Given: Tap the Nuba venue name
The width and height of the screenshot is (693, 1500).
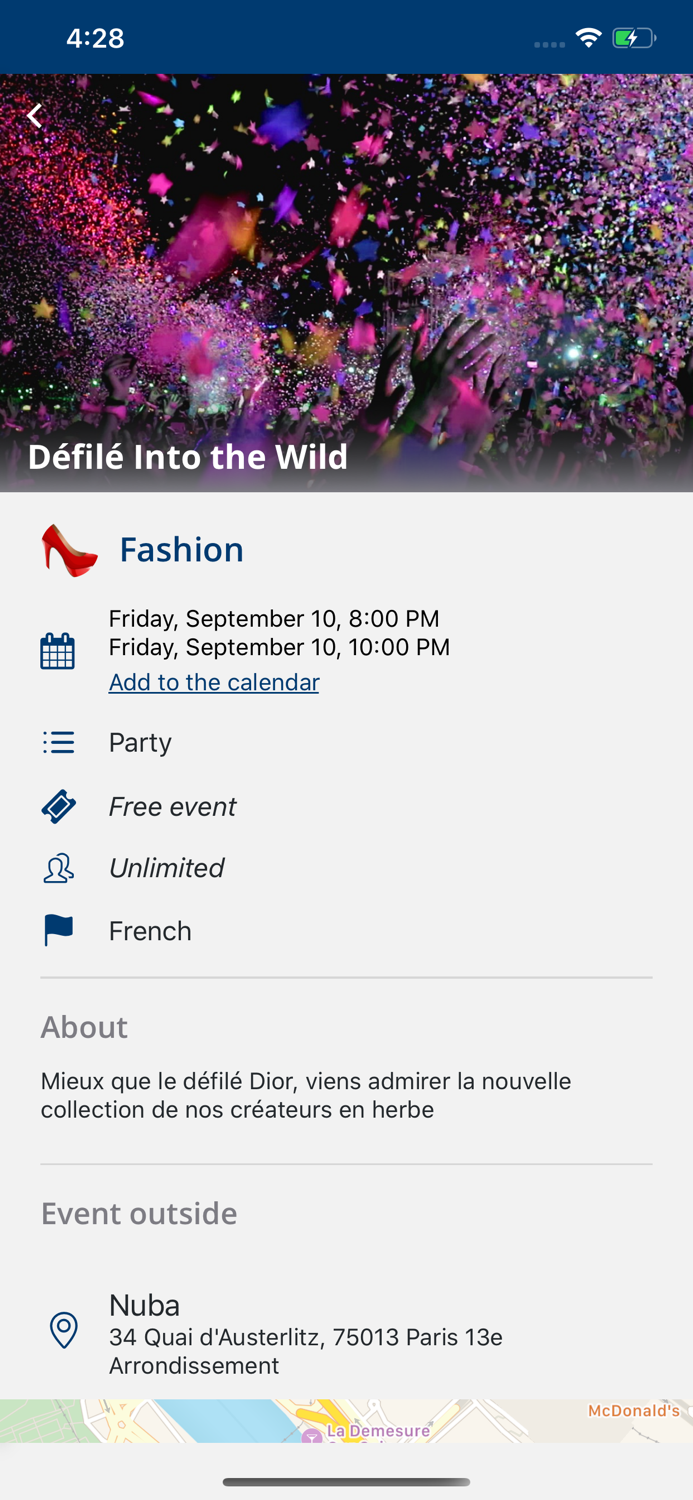Looking at the screenshot, I should coord(144,1305).
